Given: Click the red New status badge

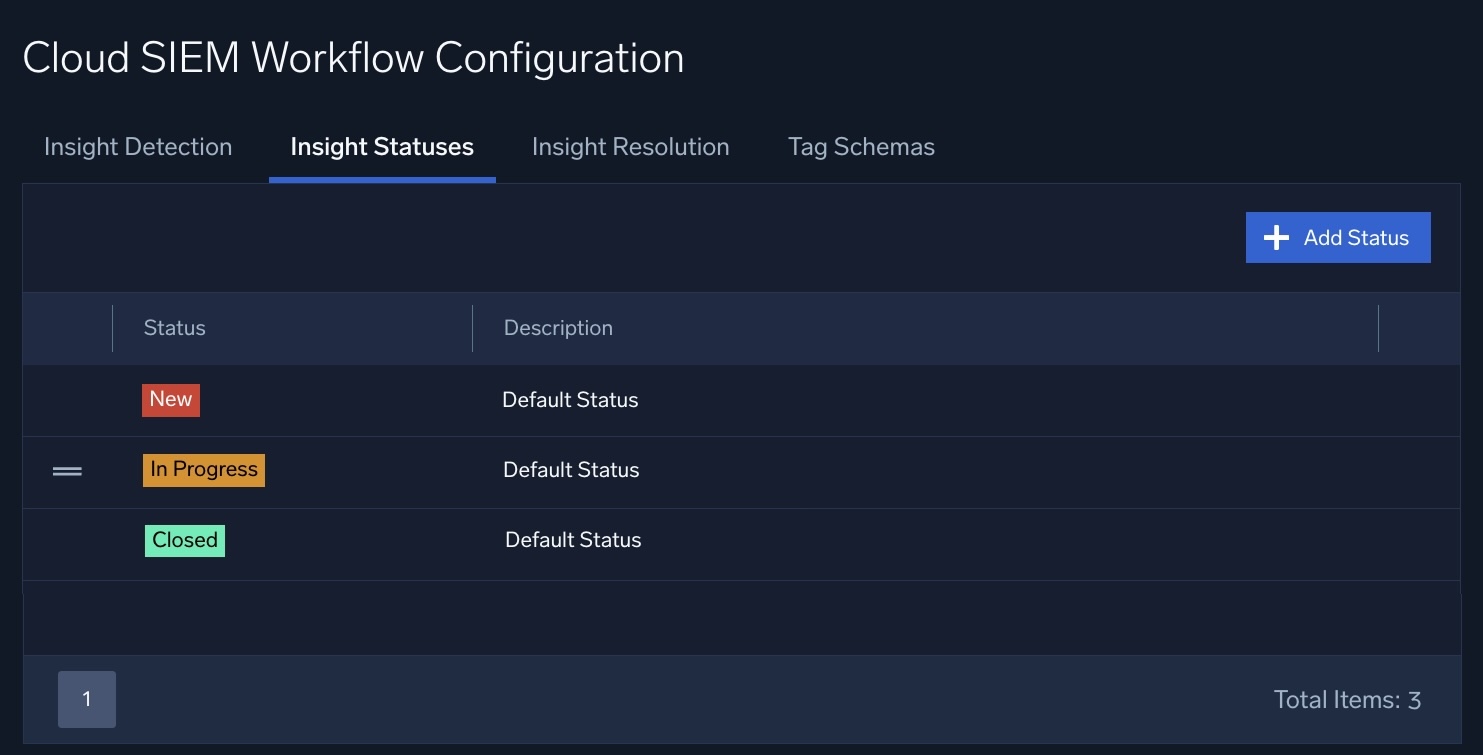Looking at the screenshot, I should pyautogui.click(x=171, y=400).
